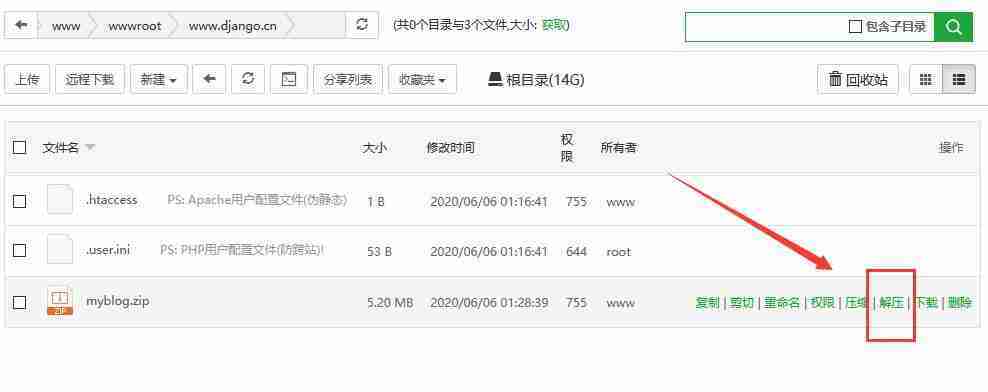
Task: Click 重命名 for myblog.zip
Action: click(x=782, y=303)
